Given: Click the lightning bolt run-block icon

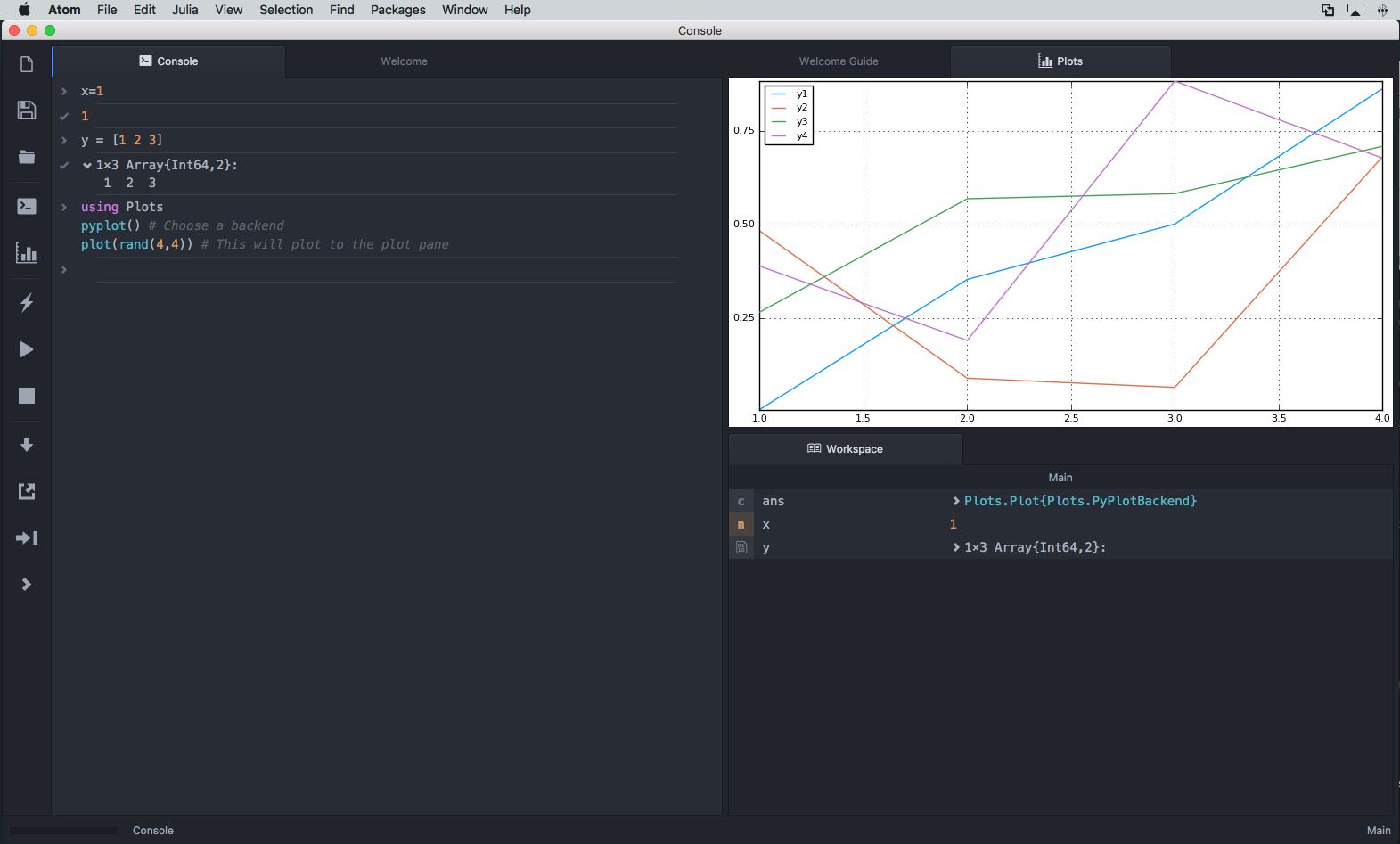Looking at the screenshot, I should (27, 302).
